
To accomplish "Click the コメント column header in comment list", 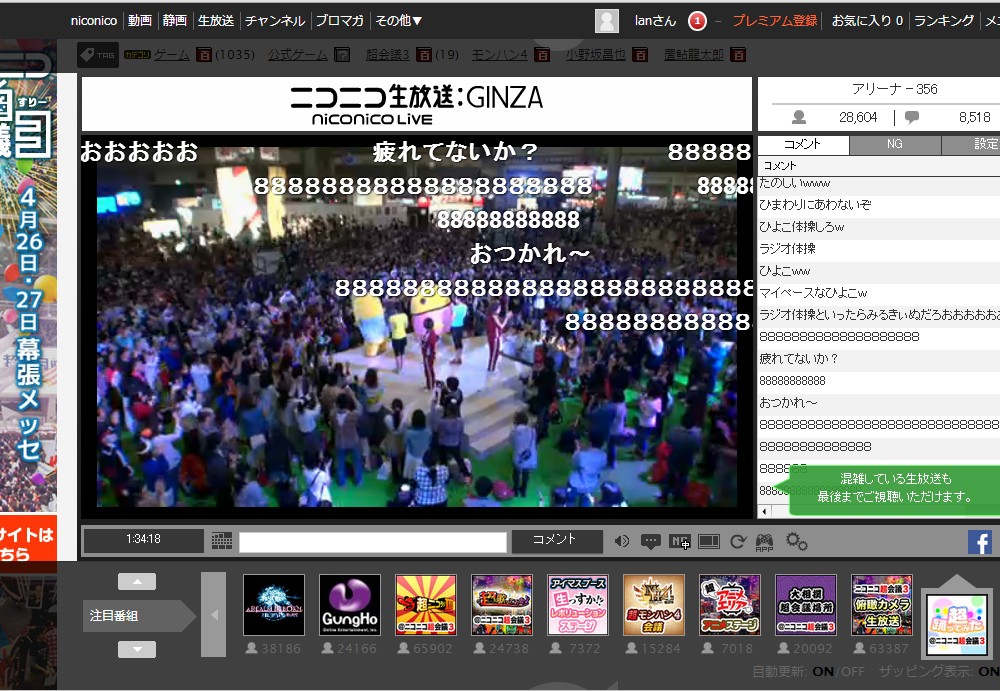I will (879, 166).
